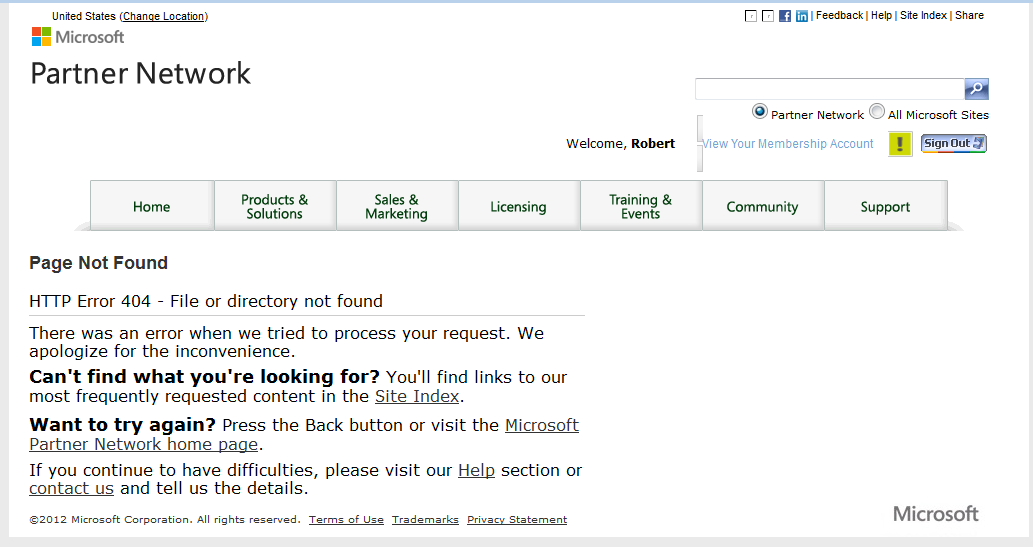The height and width of the screenshot is (547, 1033).
Task: Open the Trademarks footer link
Action: (x=425, y=519)
